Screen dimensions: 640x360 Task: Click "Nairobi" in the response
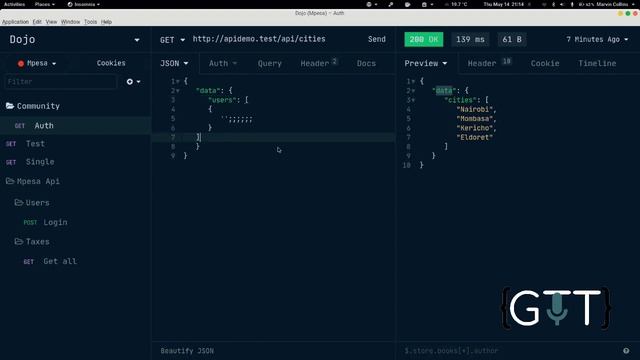click(475, 109)
